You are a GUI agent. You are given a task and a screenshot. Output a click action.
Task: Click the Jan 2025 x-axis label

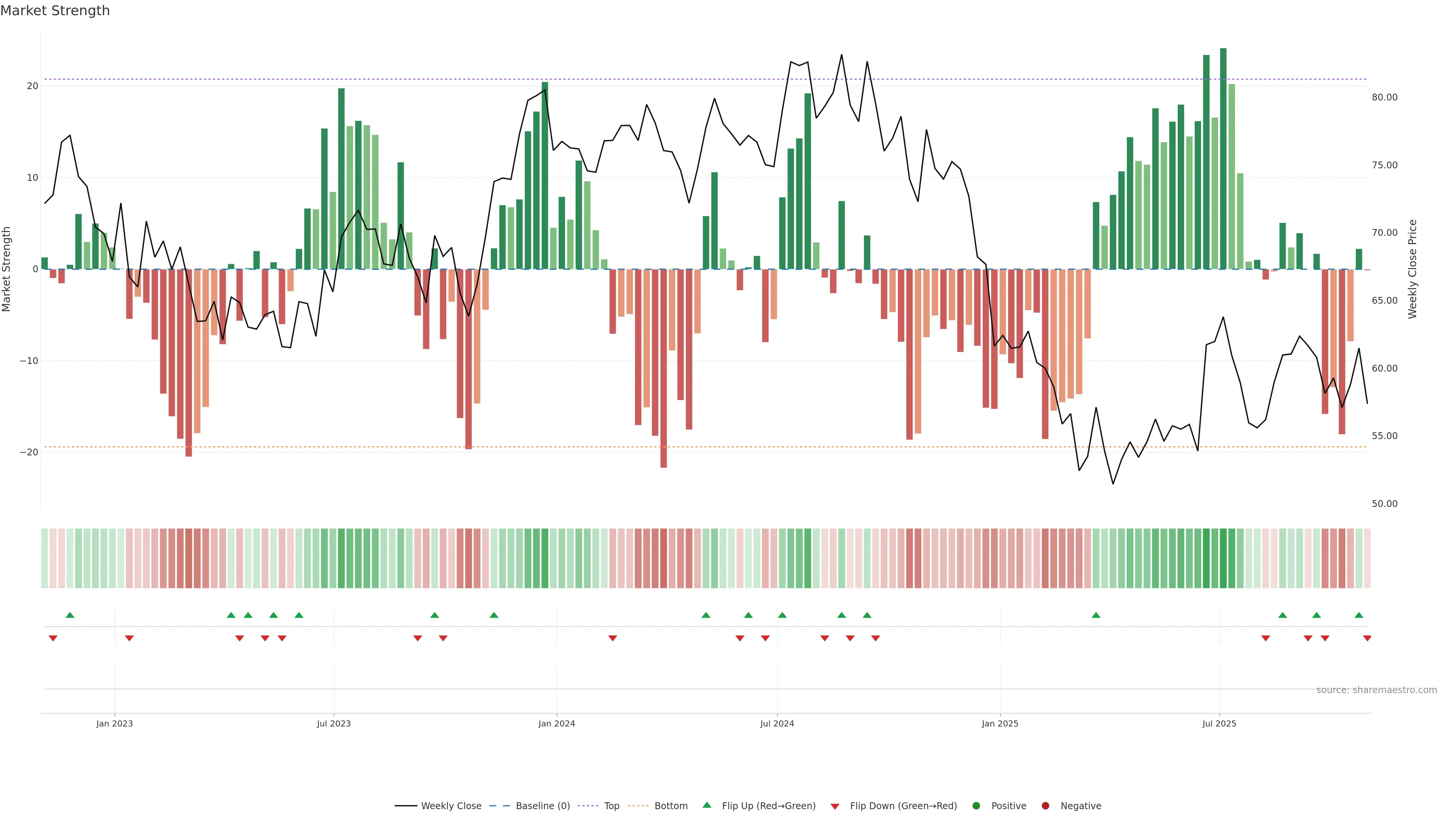point(1000,723)
